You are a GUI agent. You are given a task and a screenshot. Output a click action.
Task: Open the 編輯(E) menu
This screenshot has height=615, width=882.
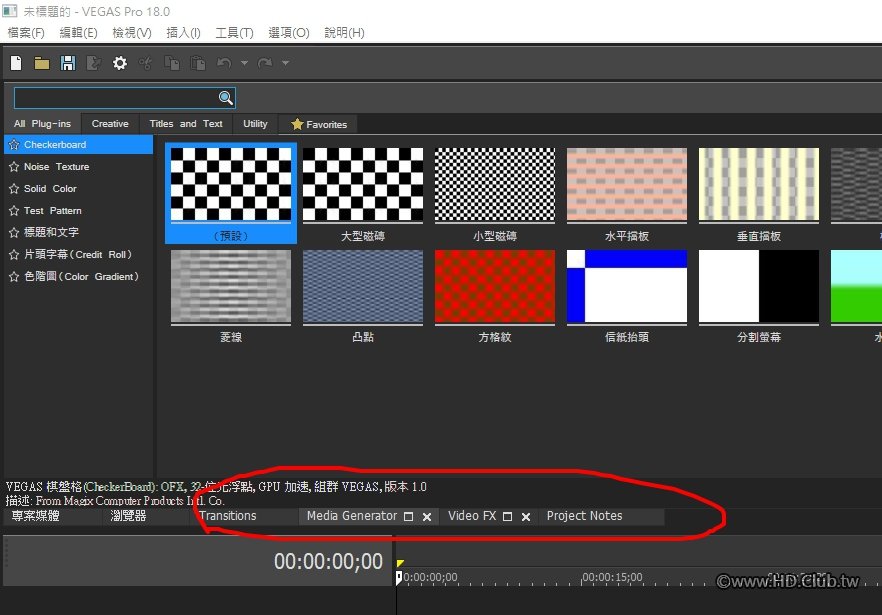coord(78,33)
